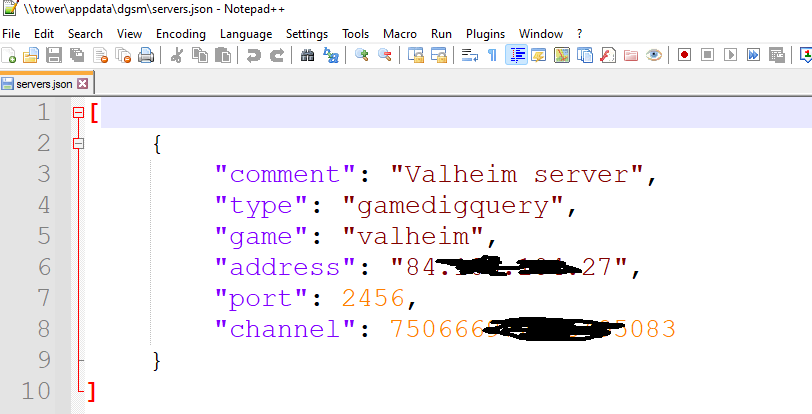Close the servers.json tab with X
Screen dimensions: 812x414
tap(82, 83)
